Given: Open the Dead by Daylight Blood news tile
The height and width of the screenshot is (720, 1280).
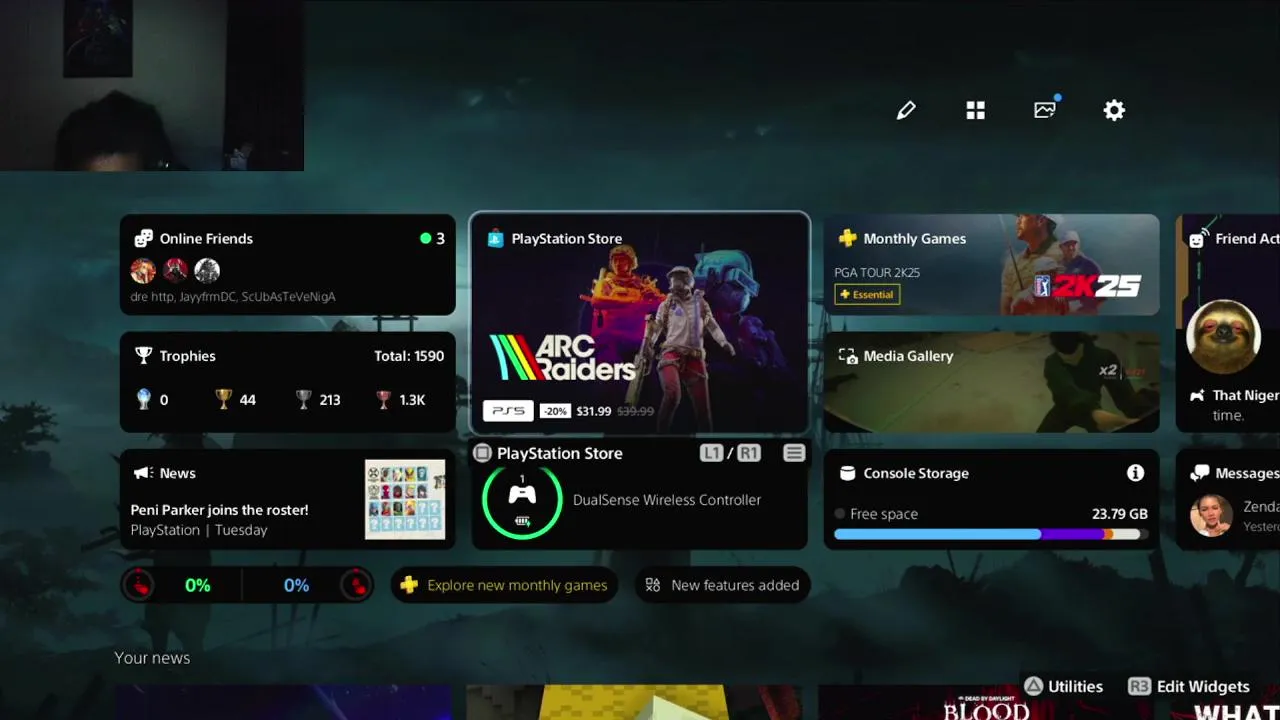Looking at the screenshot, I should click(x=986, y=703).
